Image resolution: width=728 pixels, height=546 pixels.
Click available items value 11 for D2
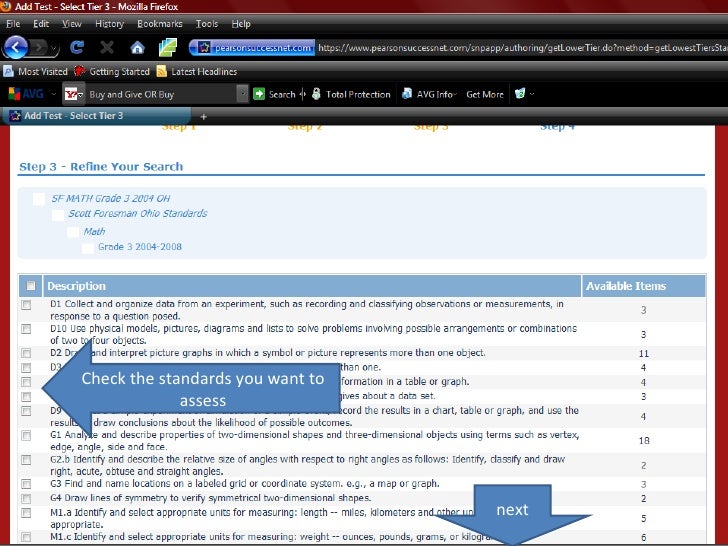coord(644,353)
